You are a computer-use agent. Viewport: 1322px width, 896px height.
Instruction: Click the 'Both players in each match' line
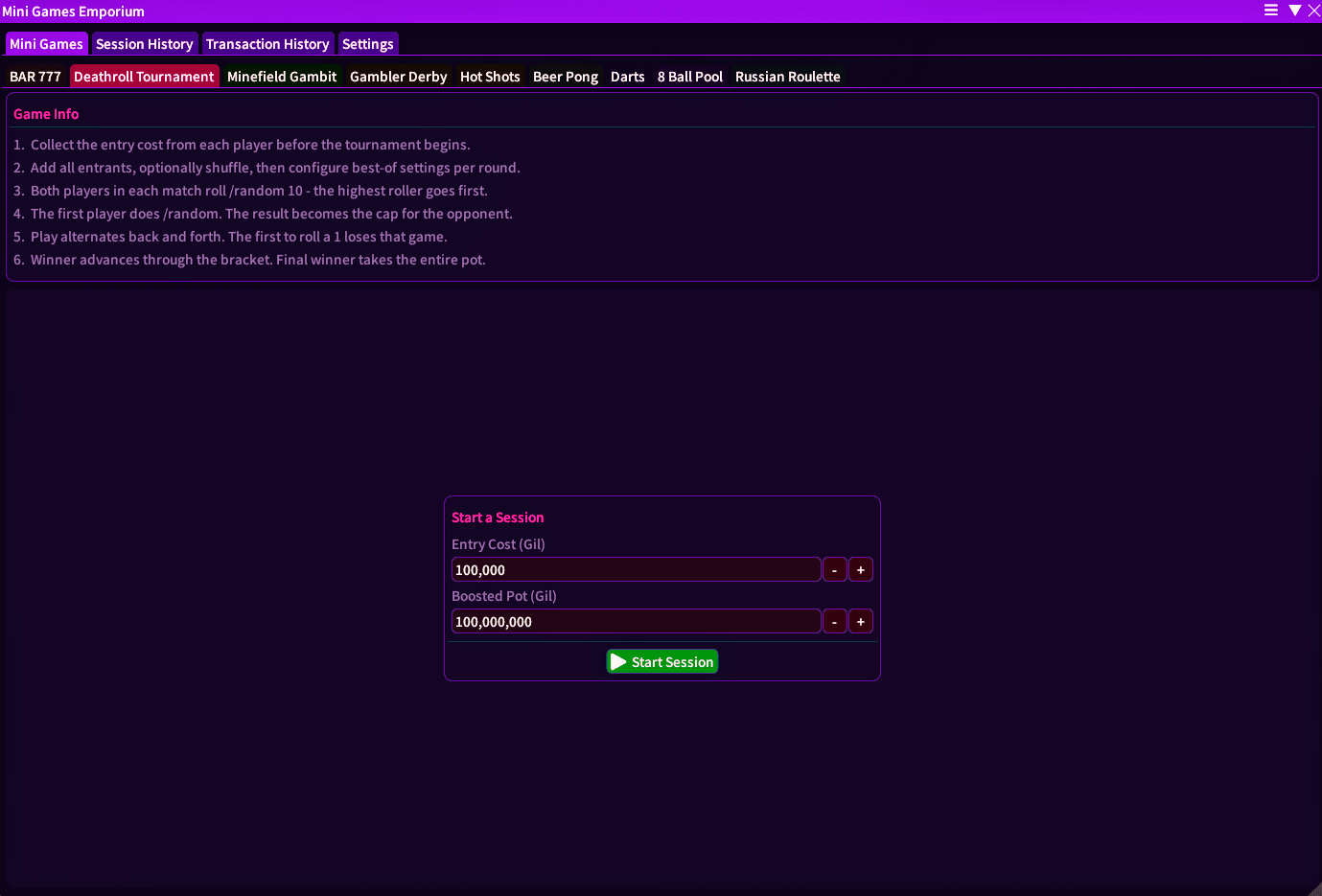[250, 191]
